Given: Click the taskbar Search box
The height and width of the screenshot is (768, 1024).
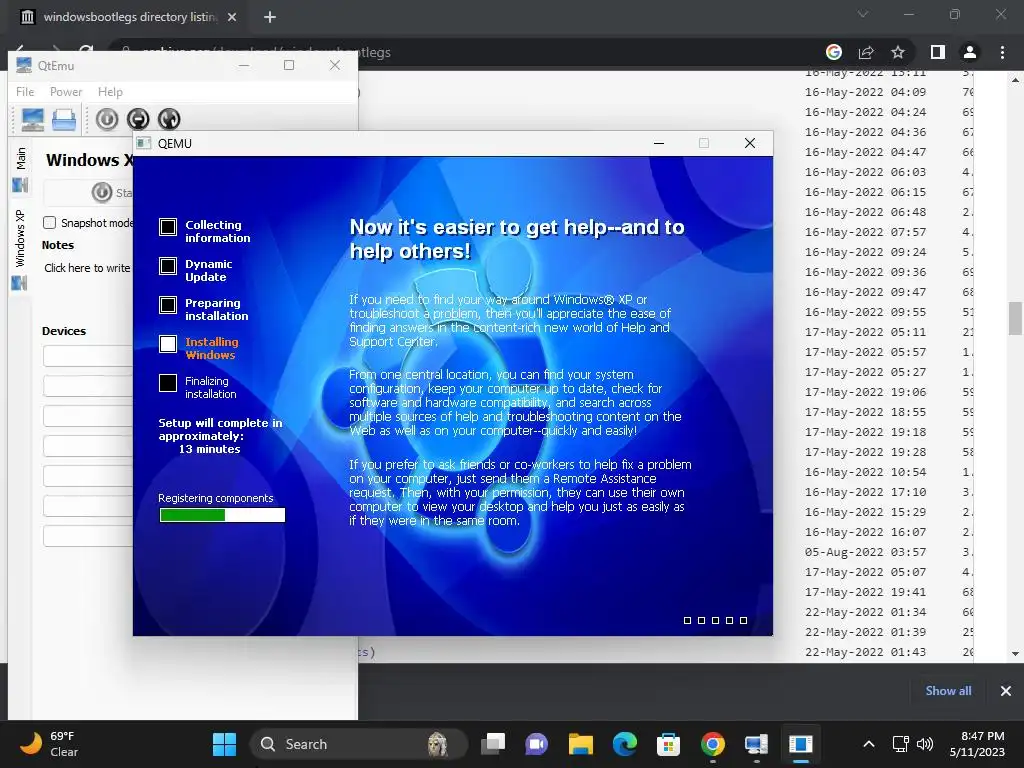Looking at the screenshot, I should point(359,744).
